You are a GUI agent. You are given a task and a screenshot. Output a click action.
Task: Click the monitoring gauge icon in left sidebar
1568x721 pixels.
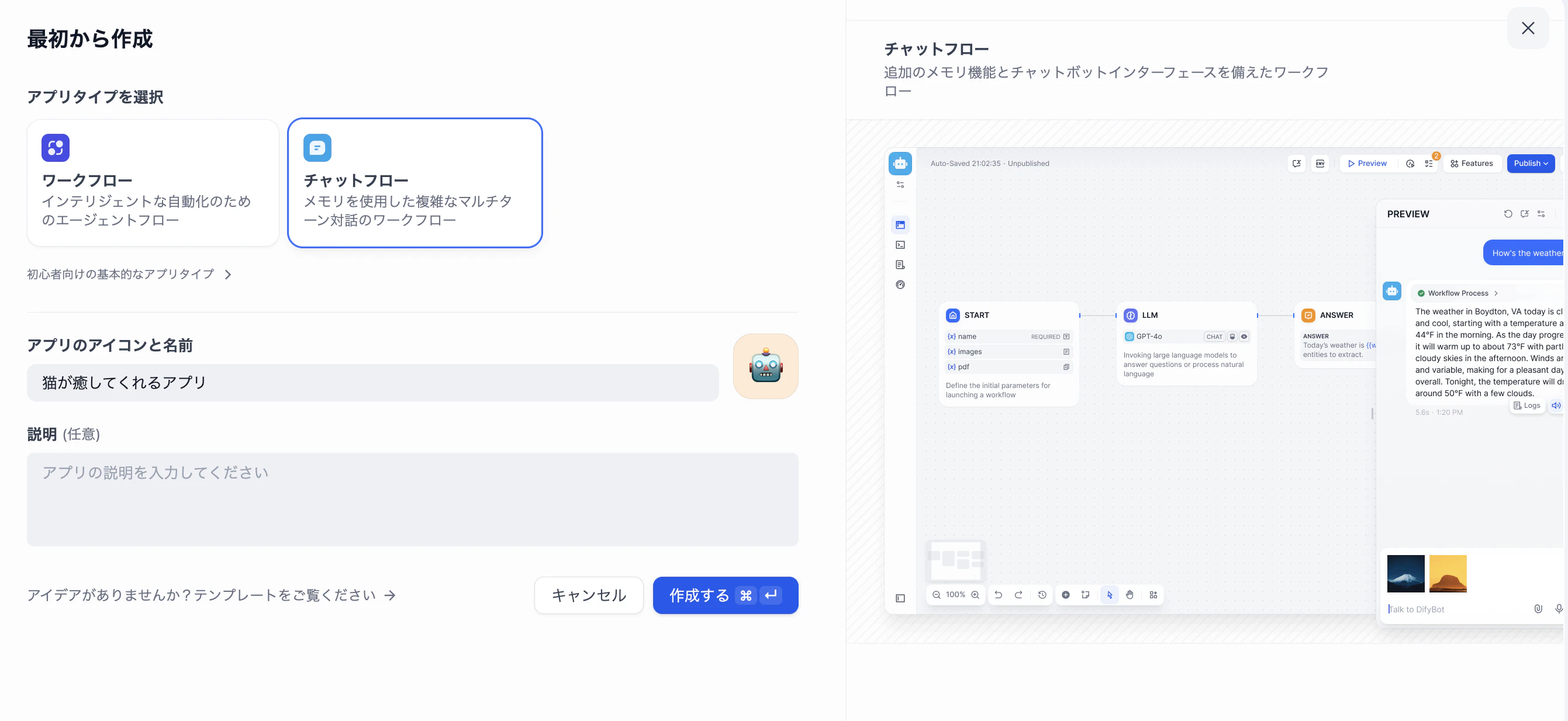point(900,285)
